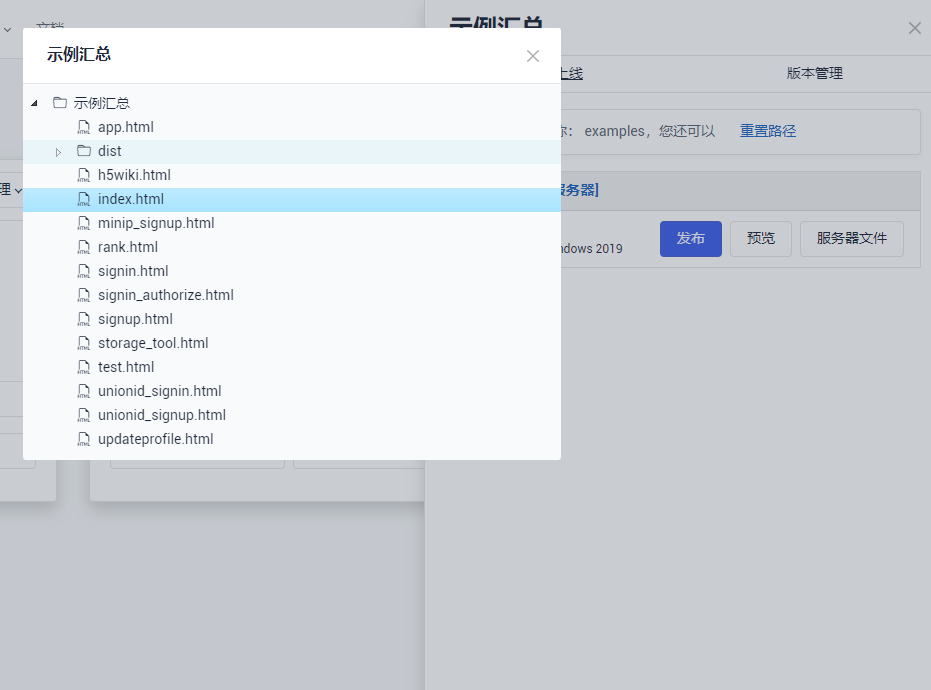Click the 发布 publish button
Viewport: 931px width, 690px height.
690,239
